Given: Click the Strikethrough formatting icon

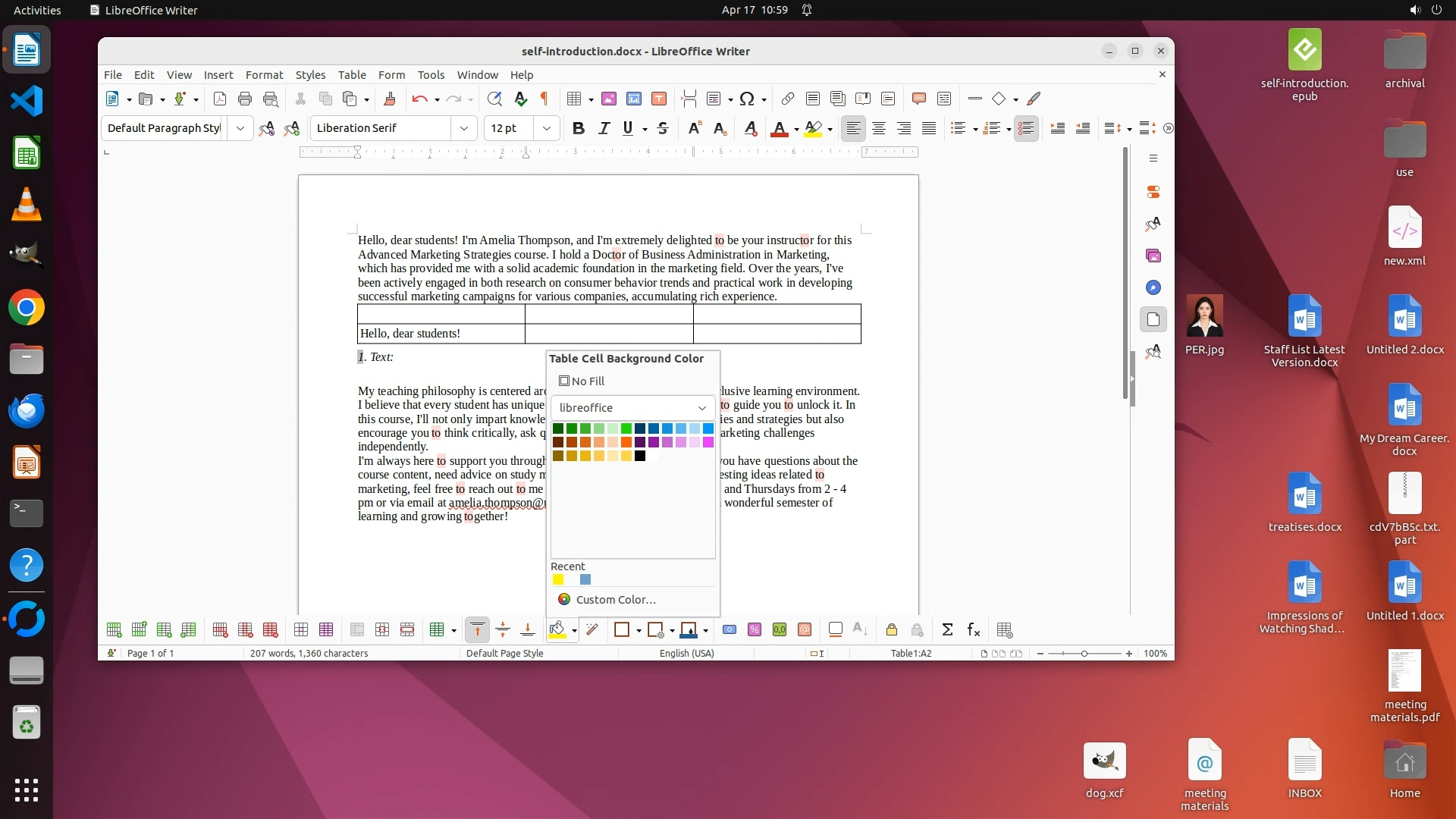Looking at the screenshot, I should pyautogui.click(x=662, y=128).
